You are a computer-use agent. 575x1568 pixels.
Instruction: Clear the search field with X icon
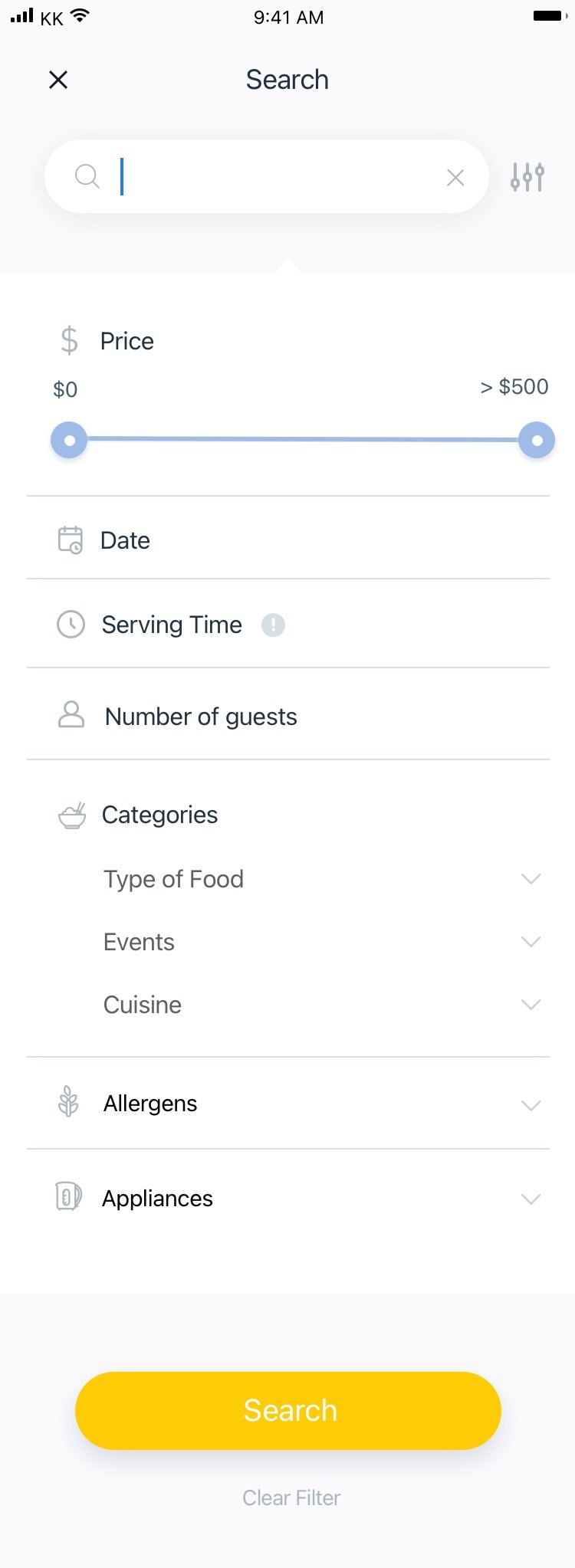[455, 178]
